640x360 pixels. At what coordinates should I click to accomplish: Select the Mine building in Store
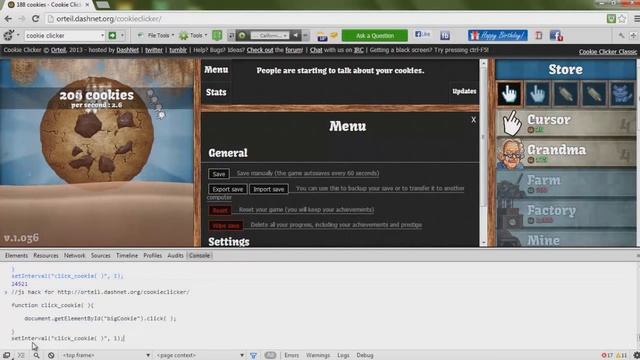566,238
